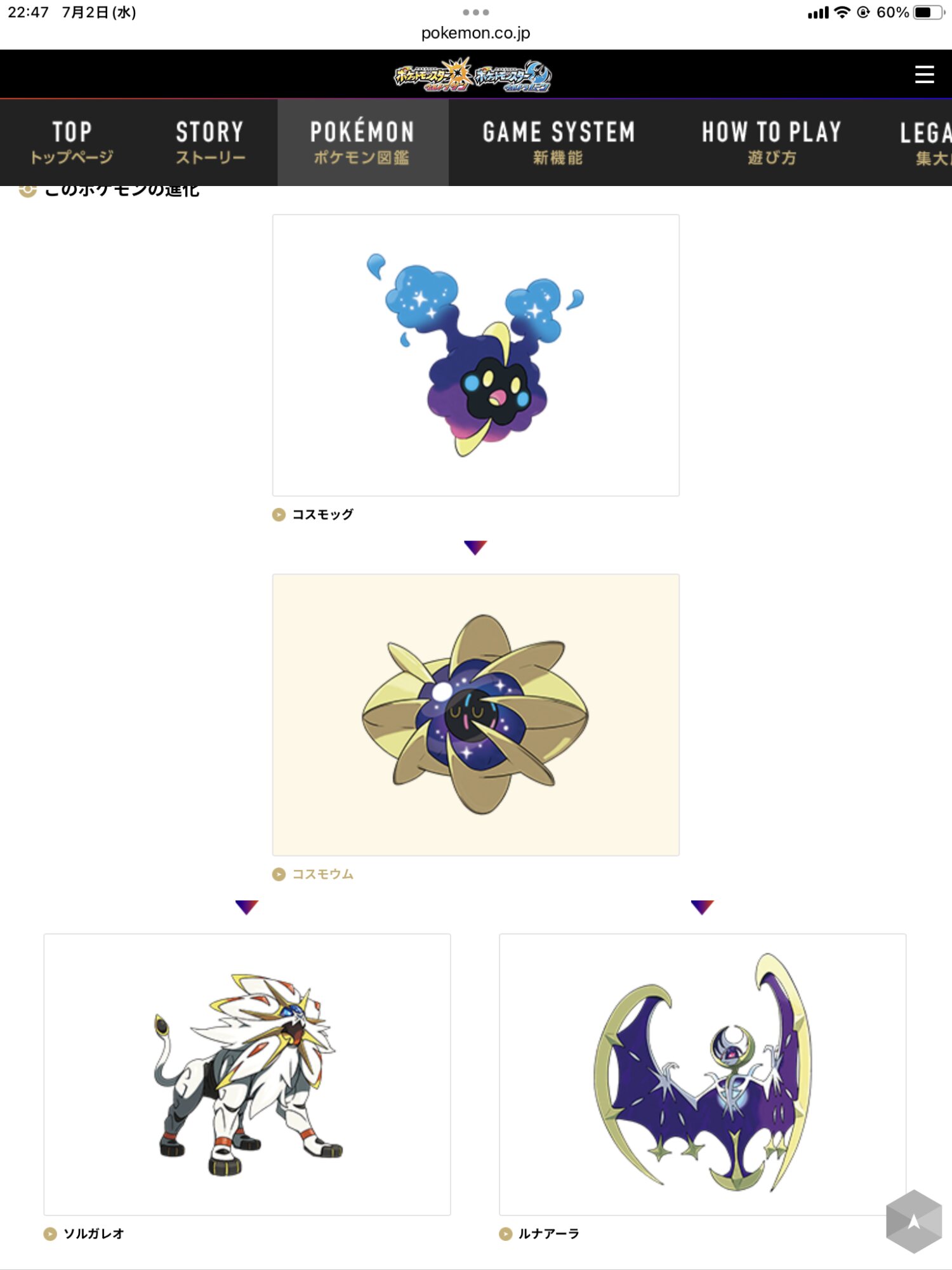Select the POKÉMON ポケモン図鑑 tab
This screenshot has height=1270, width=952.
pyautogui.click(x=362, y=143)
